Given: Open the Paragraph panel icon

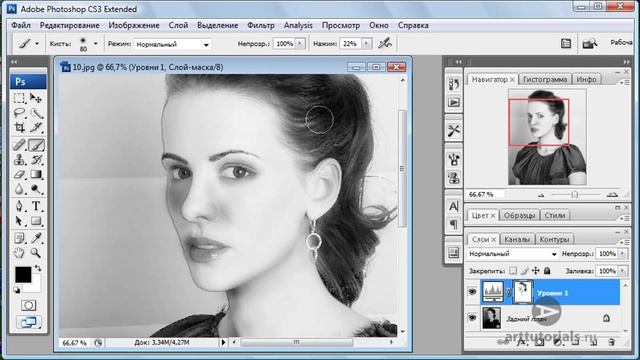Looking at the screenshot, I should 453,224.
